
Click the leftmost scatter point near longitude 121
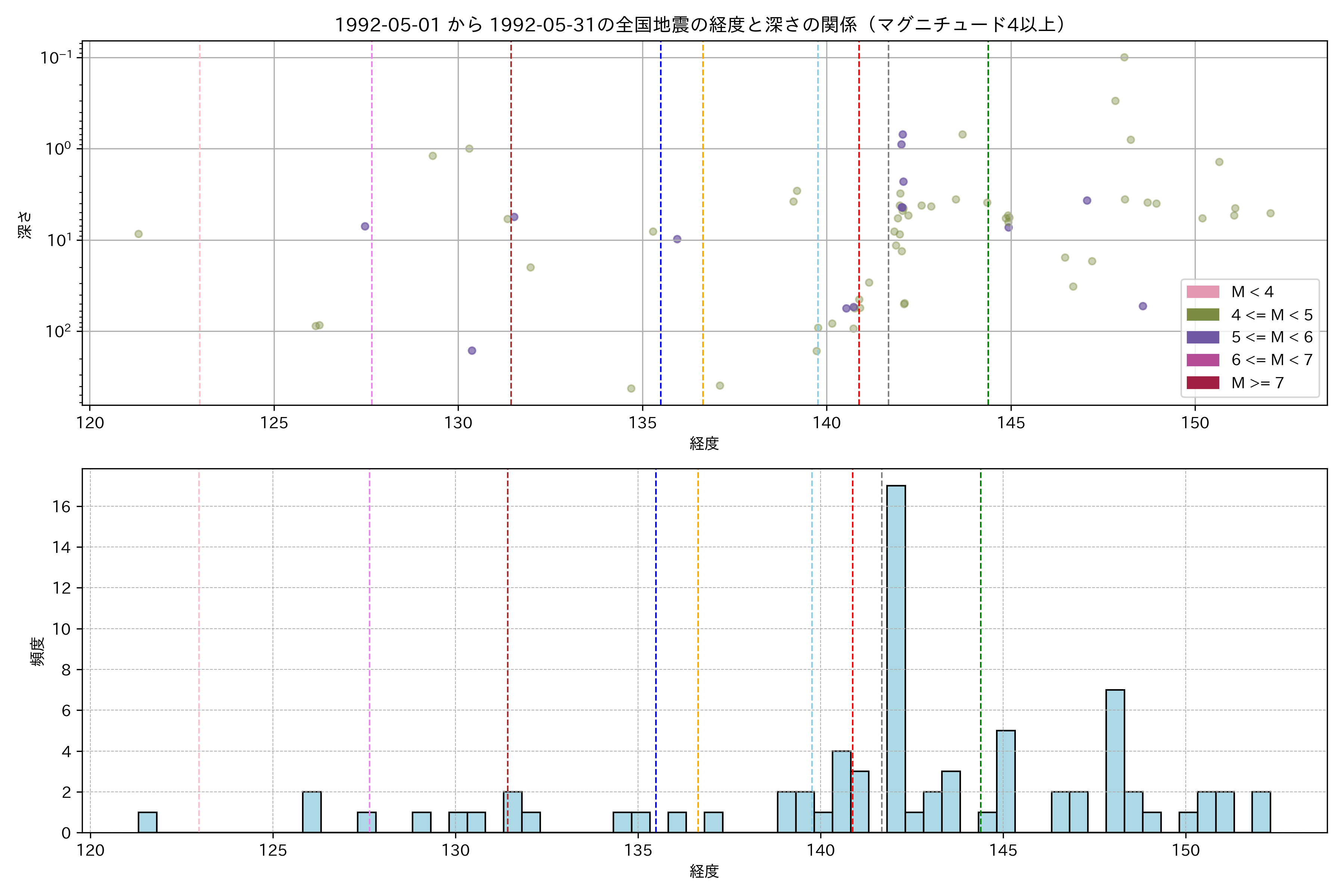pyautogui.click(x=138, y=234)
